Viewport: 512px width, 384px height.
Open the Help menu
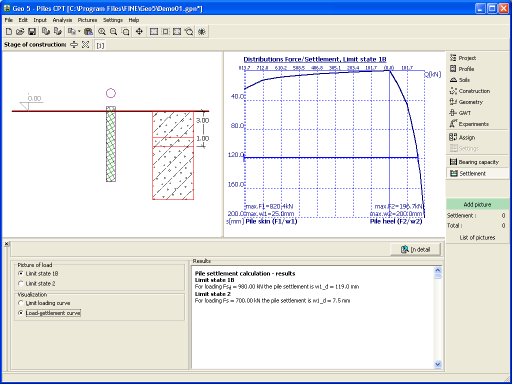[134, 20]
